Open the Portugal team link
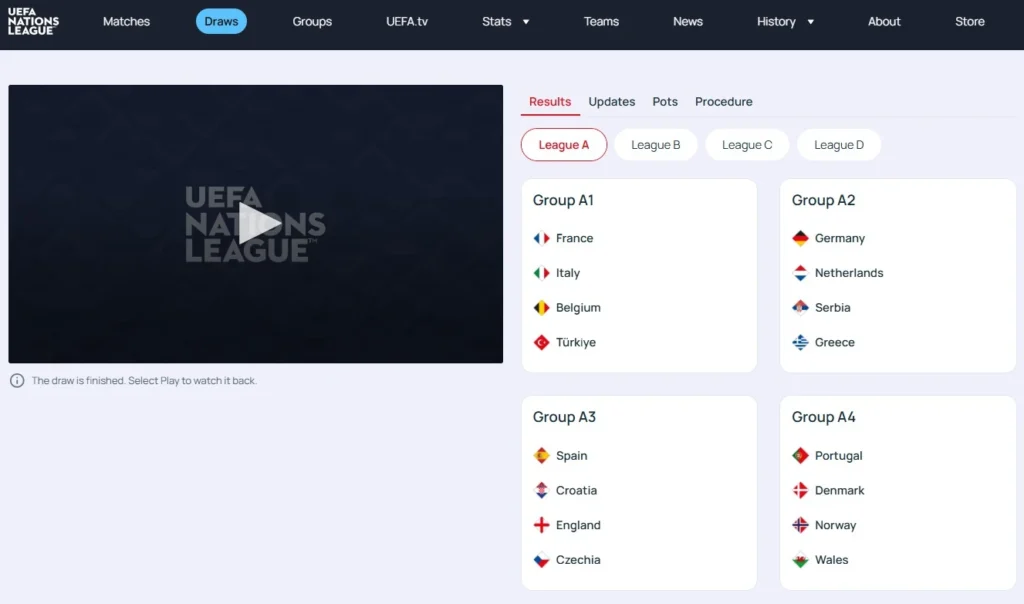The width and height of the screenshot is (1024, 604). (x=839, y=456)
